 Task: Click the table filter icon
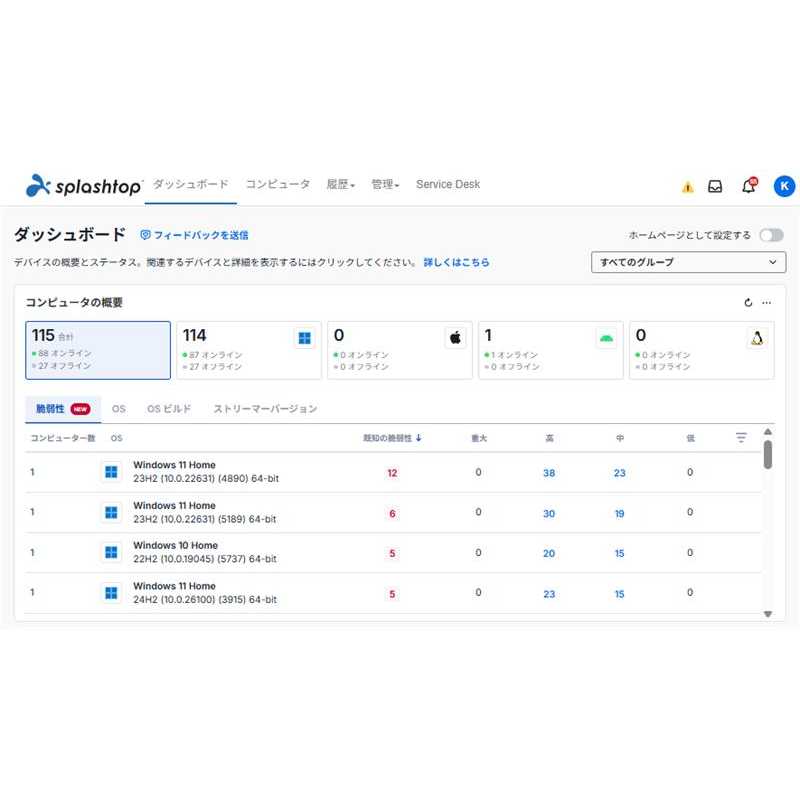click(741, 437)
